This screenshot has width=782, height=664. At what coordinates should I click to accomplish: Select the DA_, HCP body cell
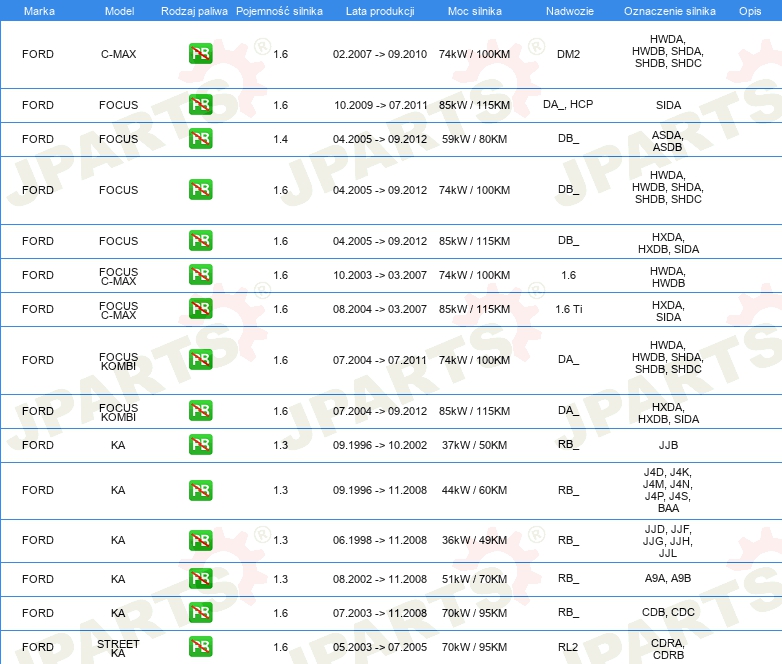[568, 104]
